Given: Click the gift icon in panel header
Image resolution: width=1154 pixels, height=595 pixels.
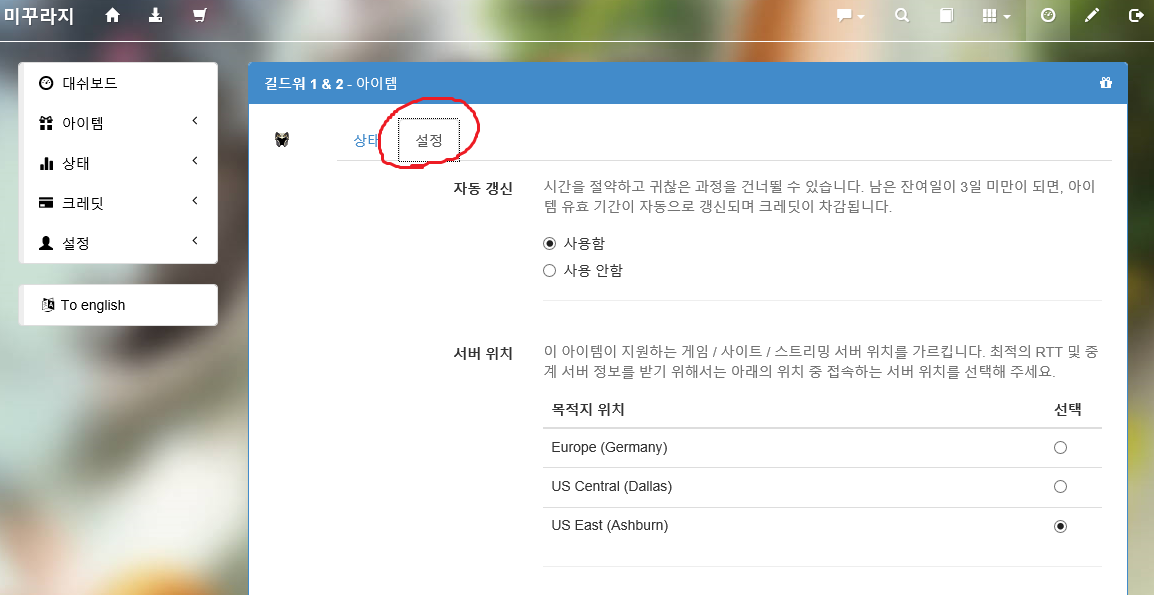Looking at the screenshot, I should pos(1105,82).
